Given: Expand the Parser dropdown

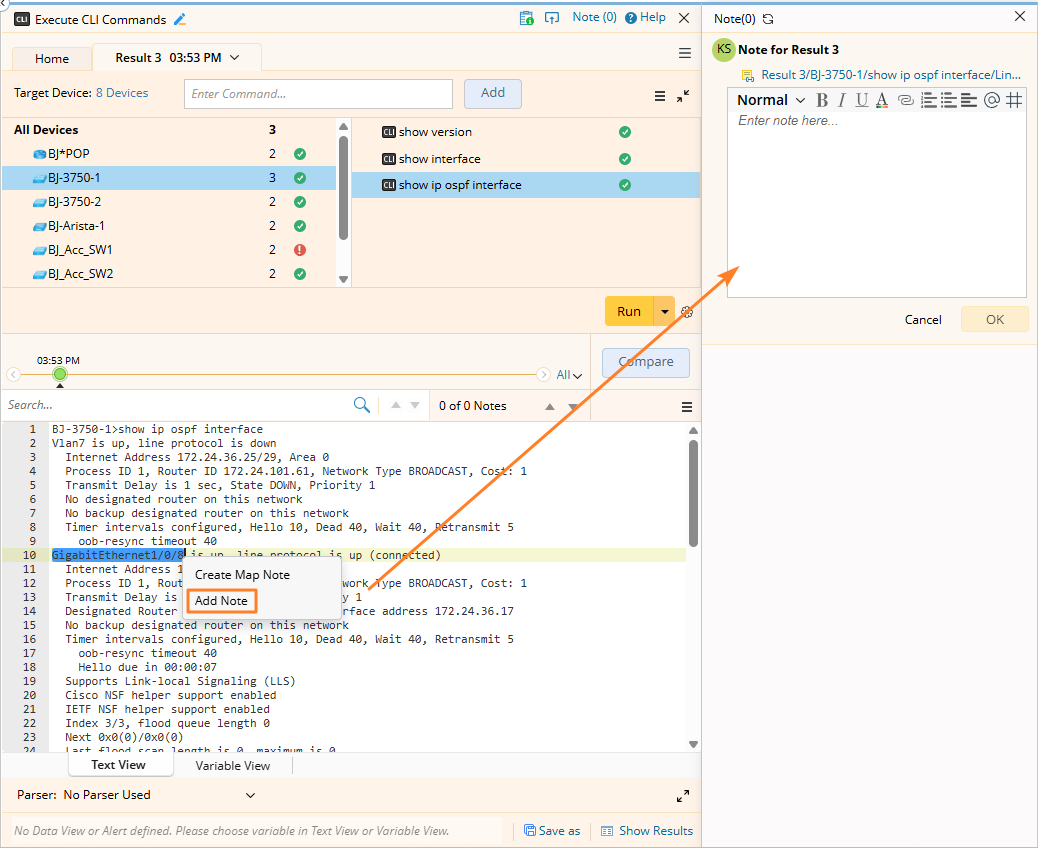Looking at the screenshot, I should coord(250,795).
